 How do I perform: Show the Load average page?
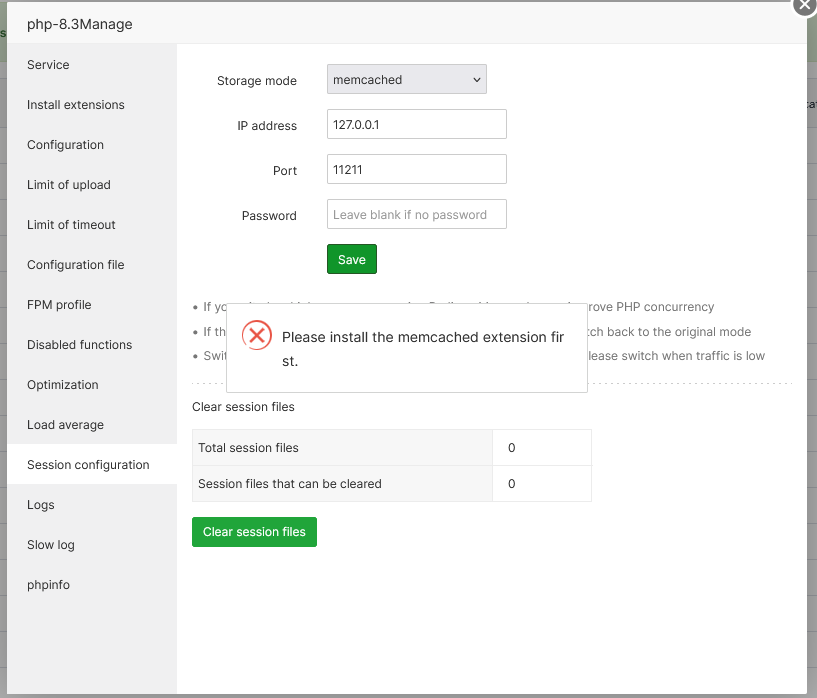[x=65, y=425]
